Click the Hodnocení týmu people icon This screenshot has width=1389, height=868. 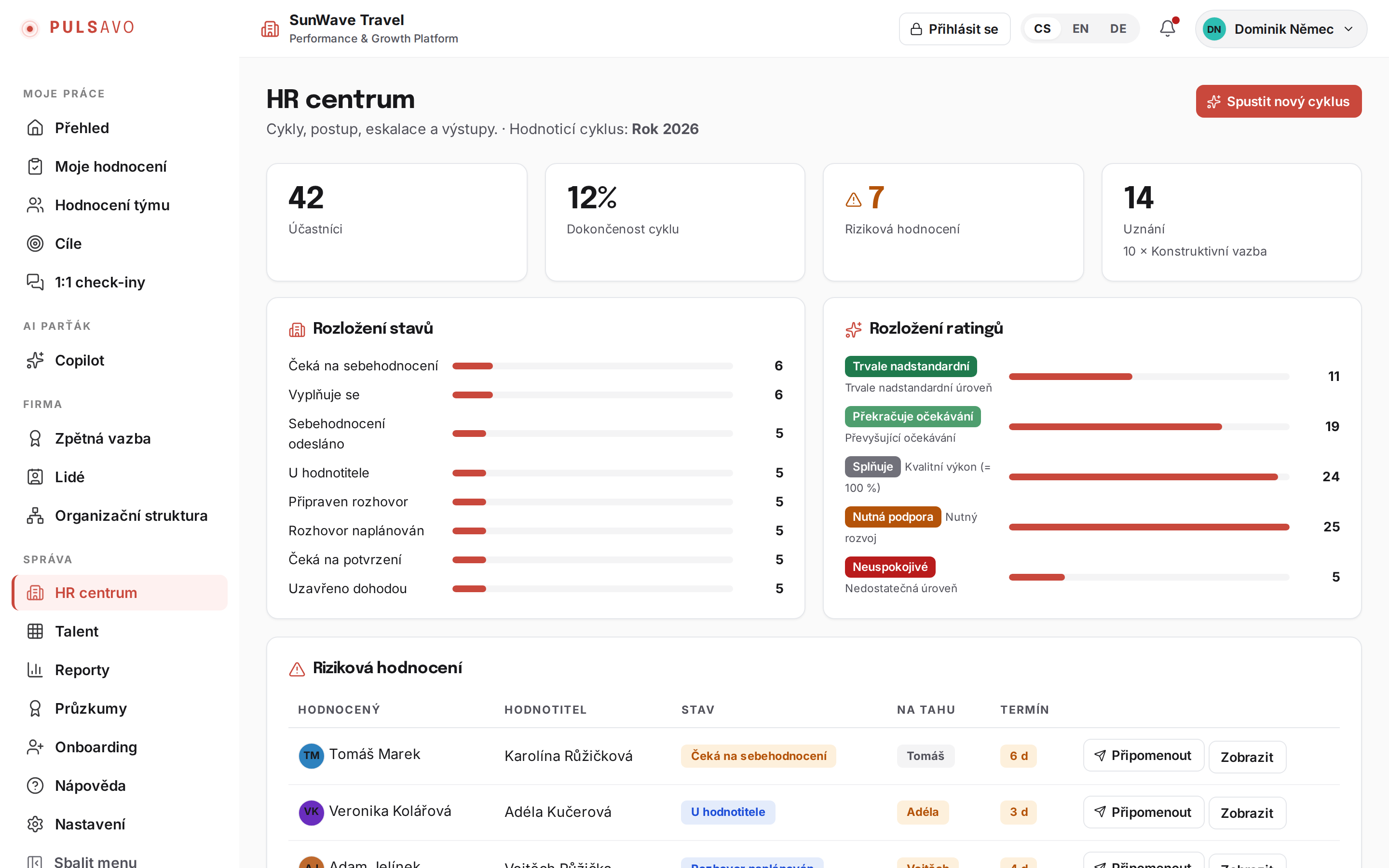click(35, 205)
